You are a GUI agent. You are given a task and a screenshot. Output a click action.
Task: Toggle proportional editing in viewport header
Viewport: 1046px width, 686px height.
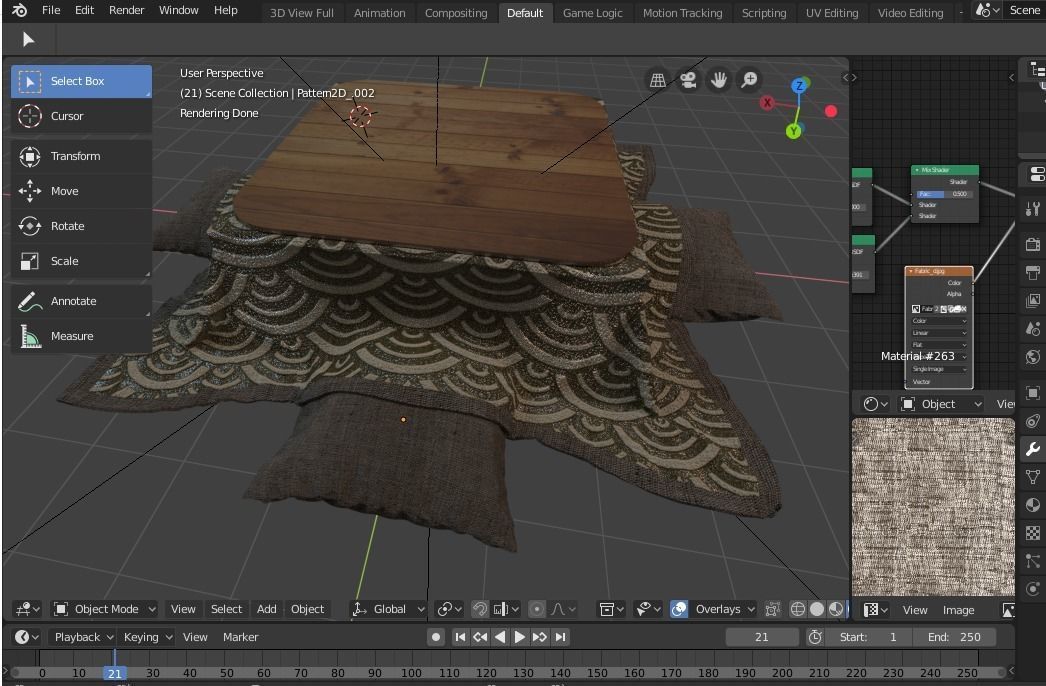pos(536,609)
